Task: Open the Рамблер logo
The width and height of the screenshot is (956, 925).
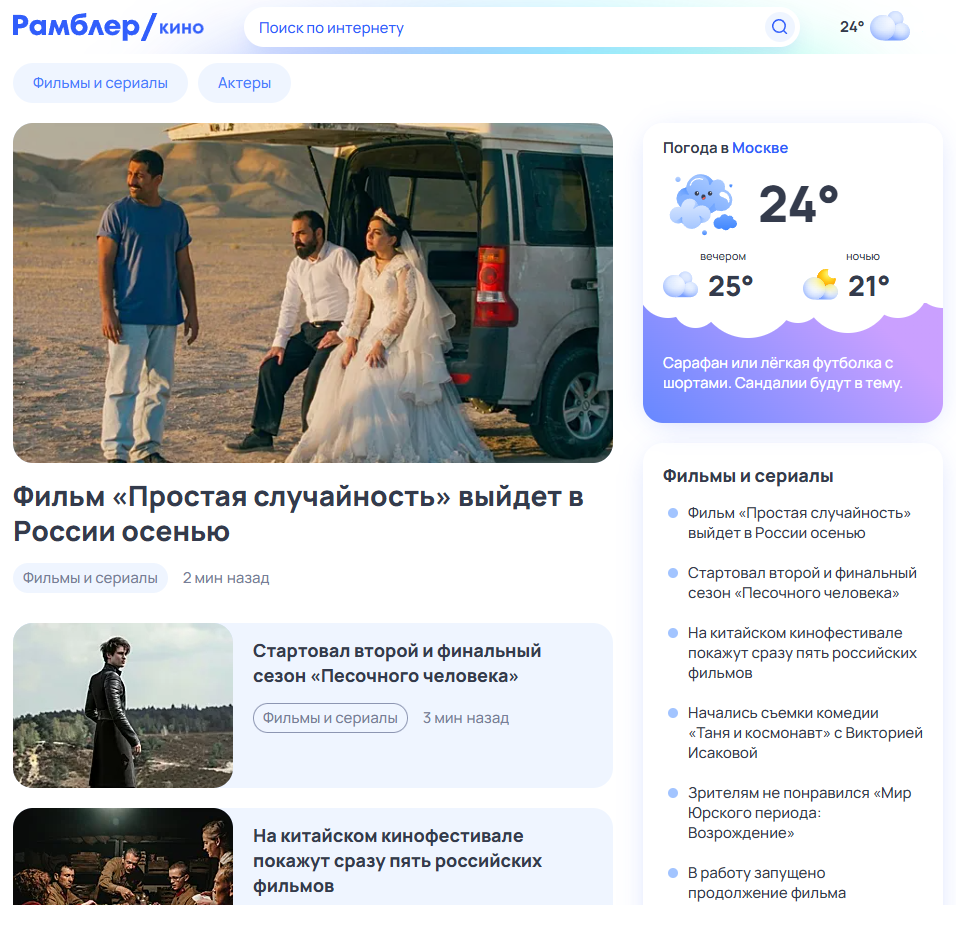Action: click(76, 27)
